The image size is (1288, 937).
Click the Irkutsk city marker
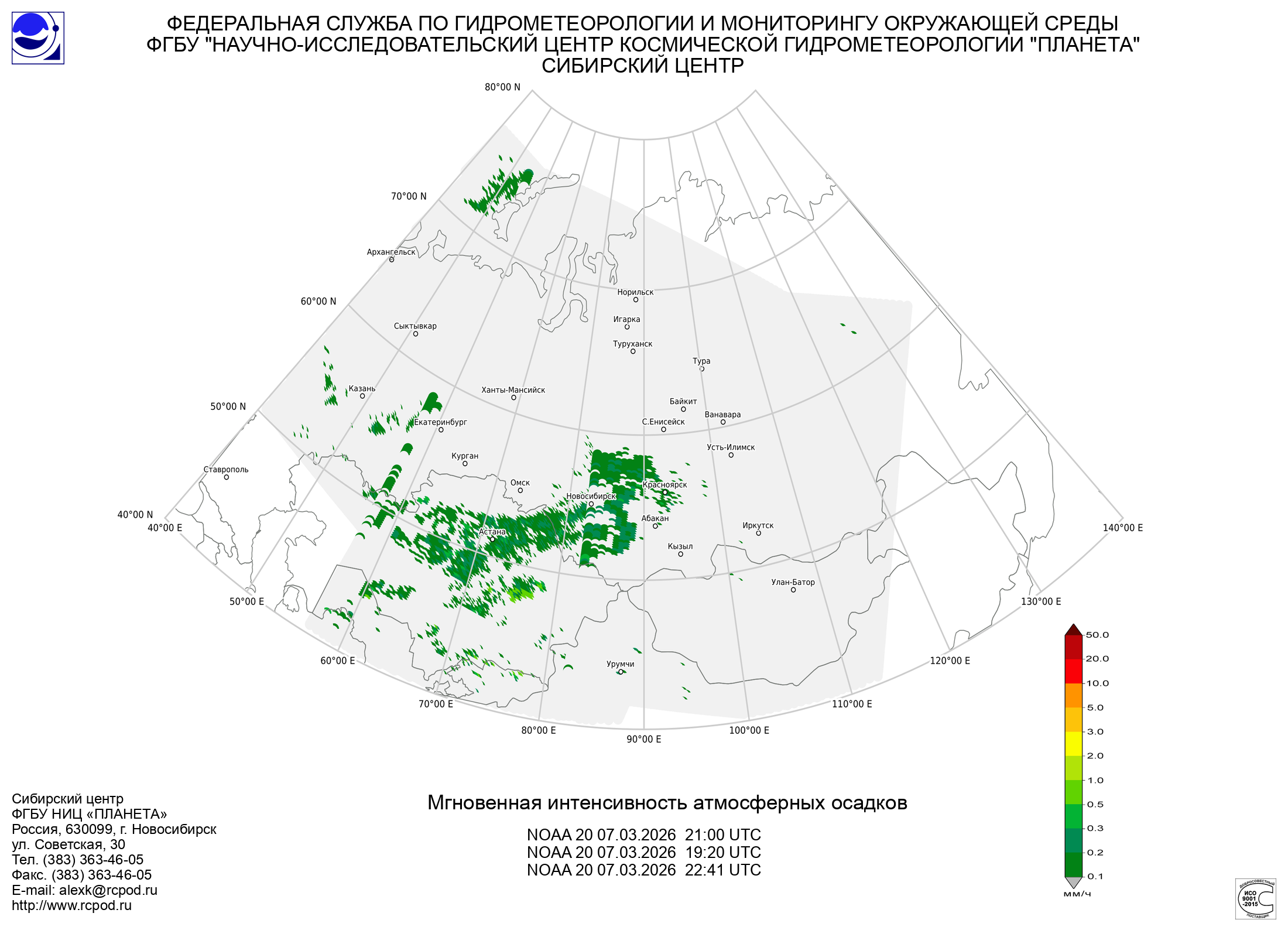758,534
